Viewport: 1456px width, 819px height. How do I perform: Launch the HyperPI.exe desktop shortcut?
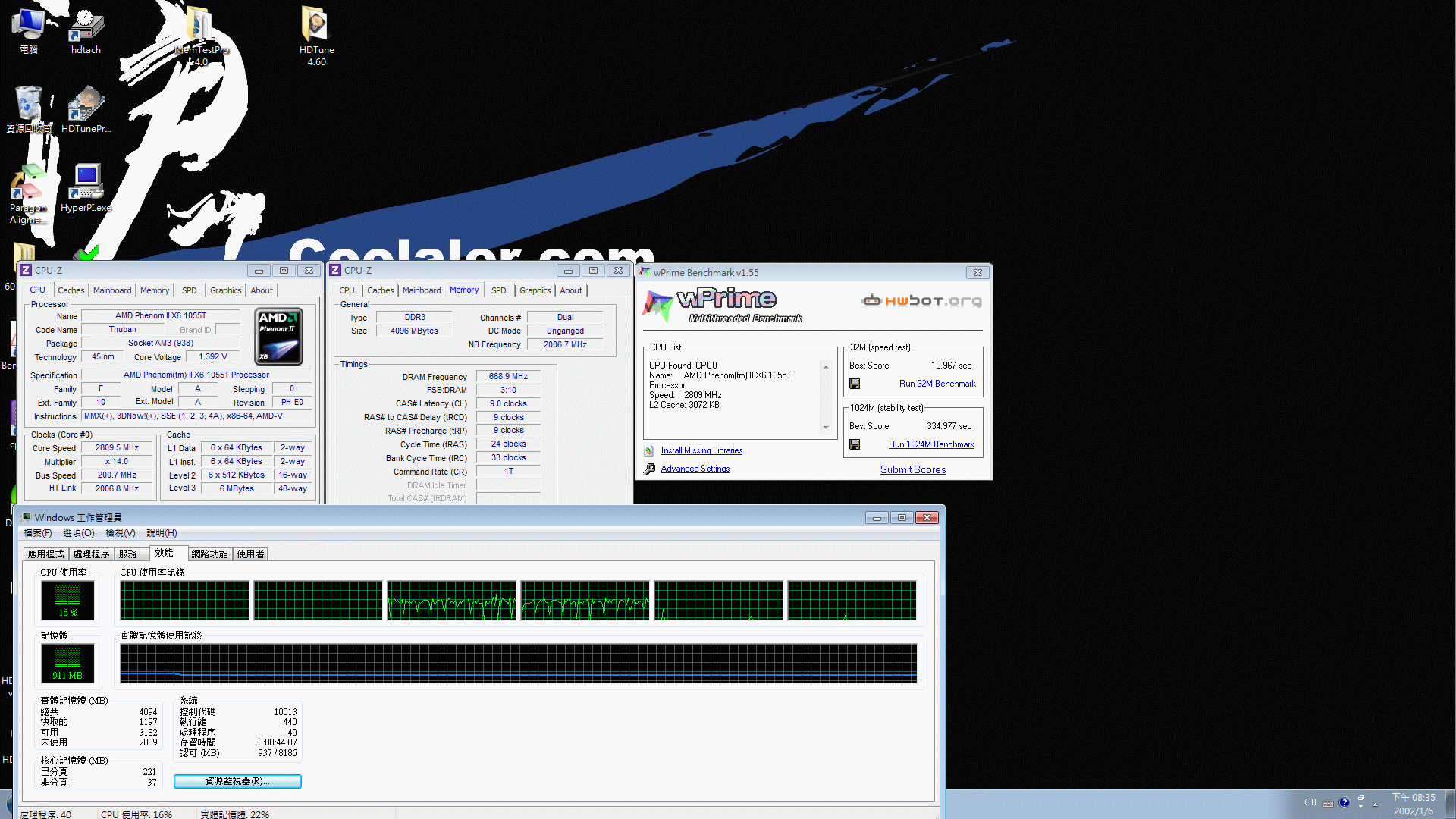(x=86, y=188)
